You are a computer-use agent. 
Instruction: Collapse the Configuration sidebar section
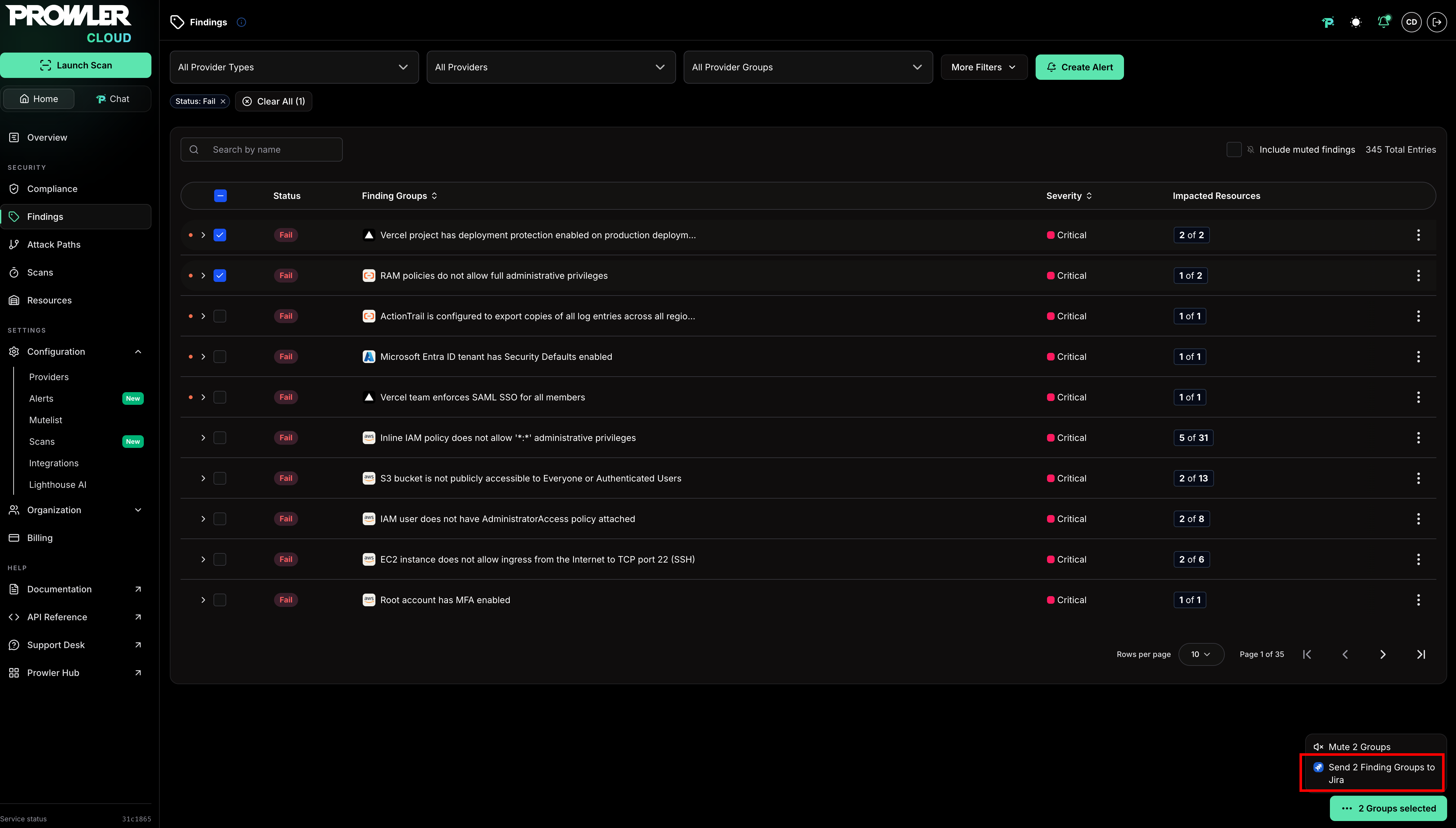pos(76,352)
